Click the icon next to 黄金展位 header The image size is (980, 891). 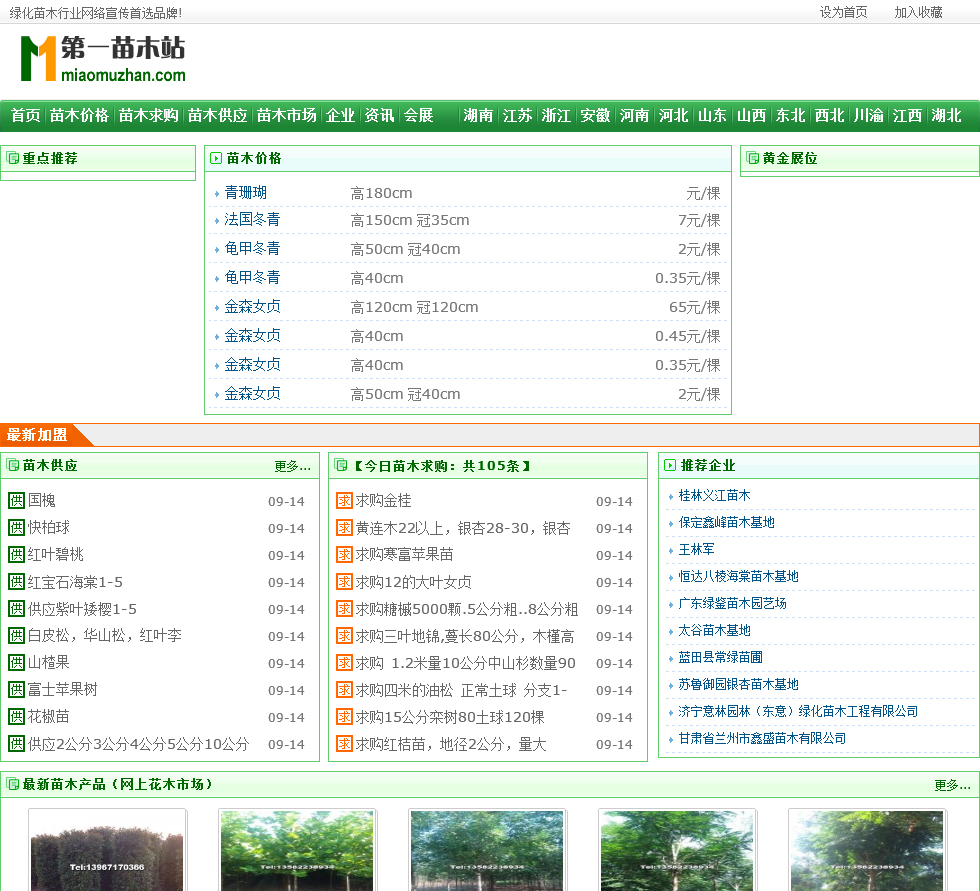tap(752, 158)
